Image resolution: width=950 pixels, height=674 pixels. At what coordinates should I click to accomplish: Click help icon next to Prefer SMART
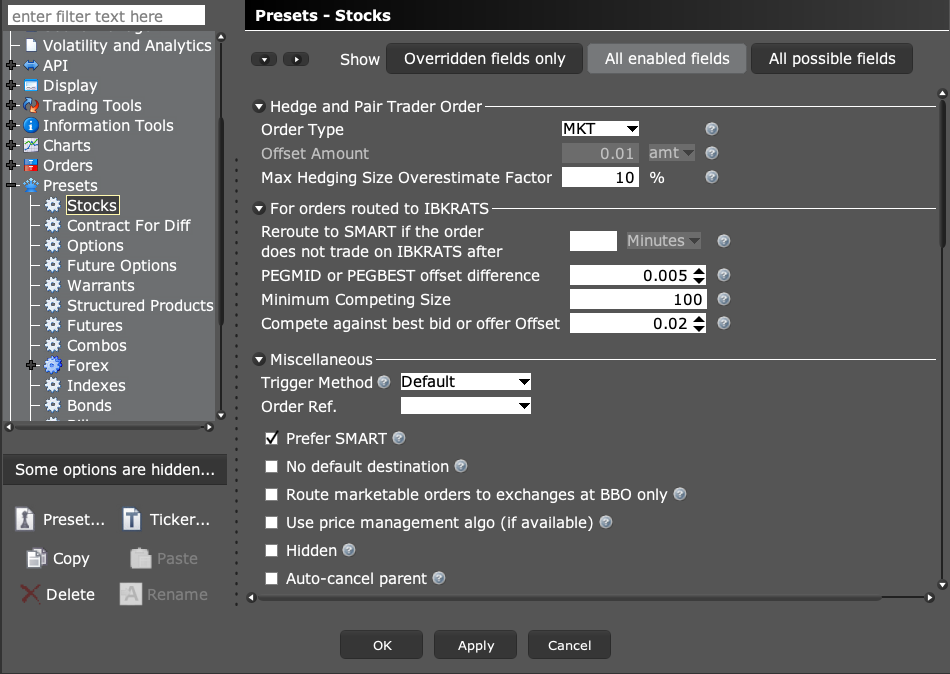[399, 438]
